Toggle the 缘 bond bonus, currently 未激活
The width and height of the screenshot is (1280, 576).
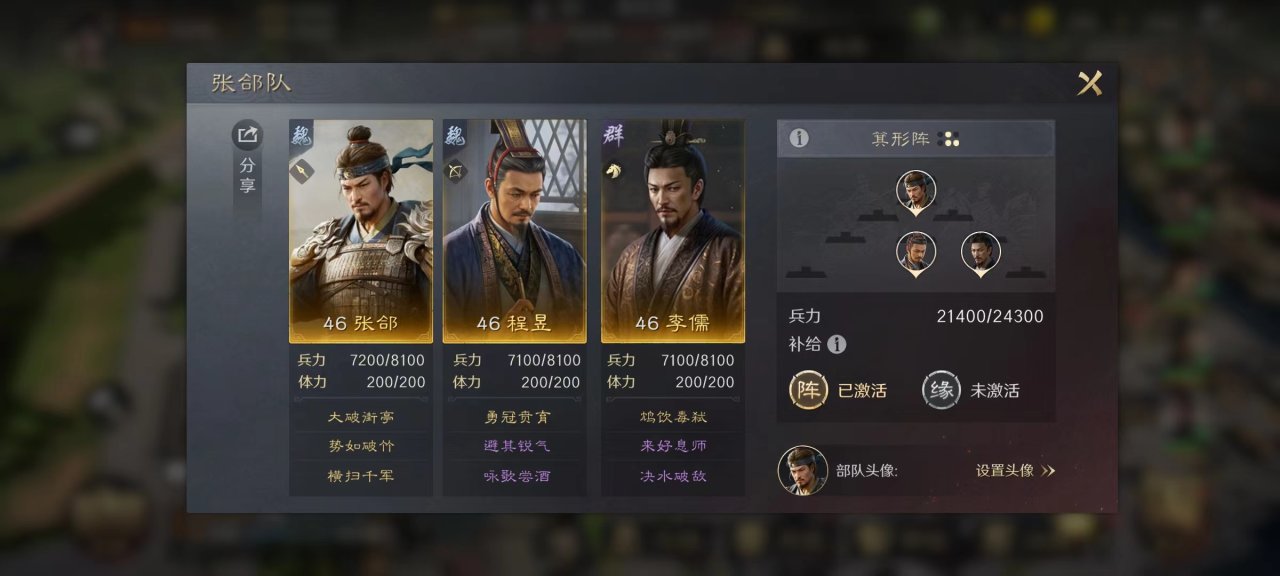point(941,390)
